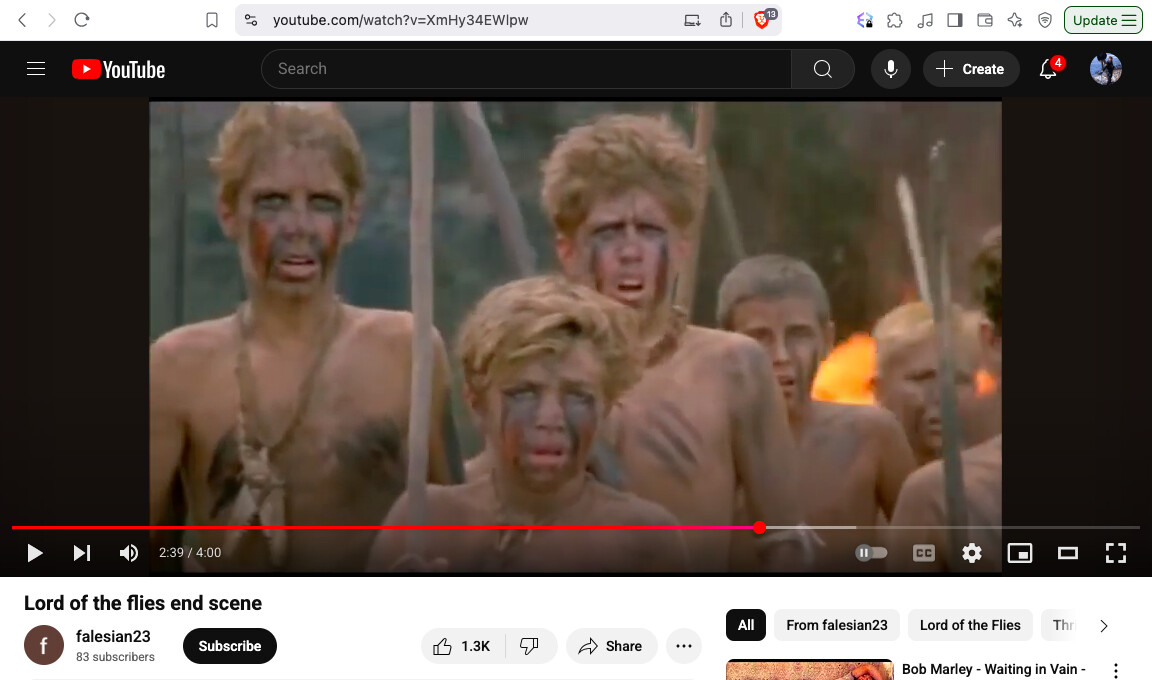Image resolution: width=1152 pixels, height=680 pixels.
Task: Dislike this video
Action: point(530,645)
